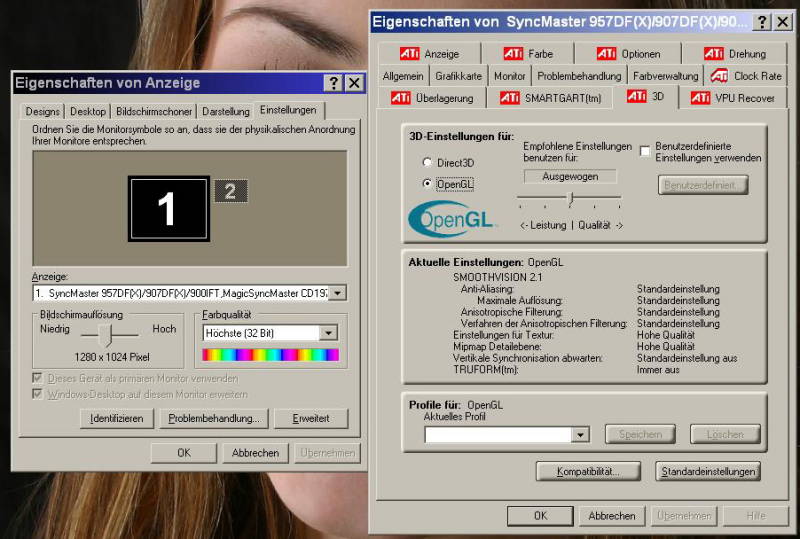800x539 pixels.
Task: Open the ATI Optionen tab
Action: point(628,54)
